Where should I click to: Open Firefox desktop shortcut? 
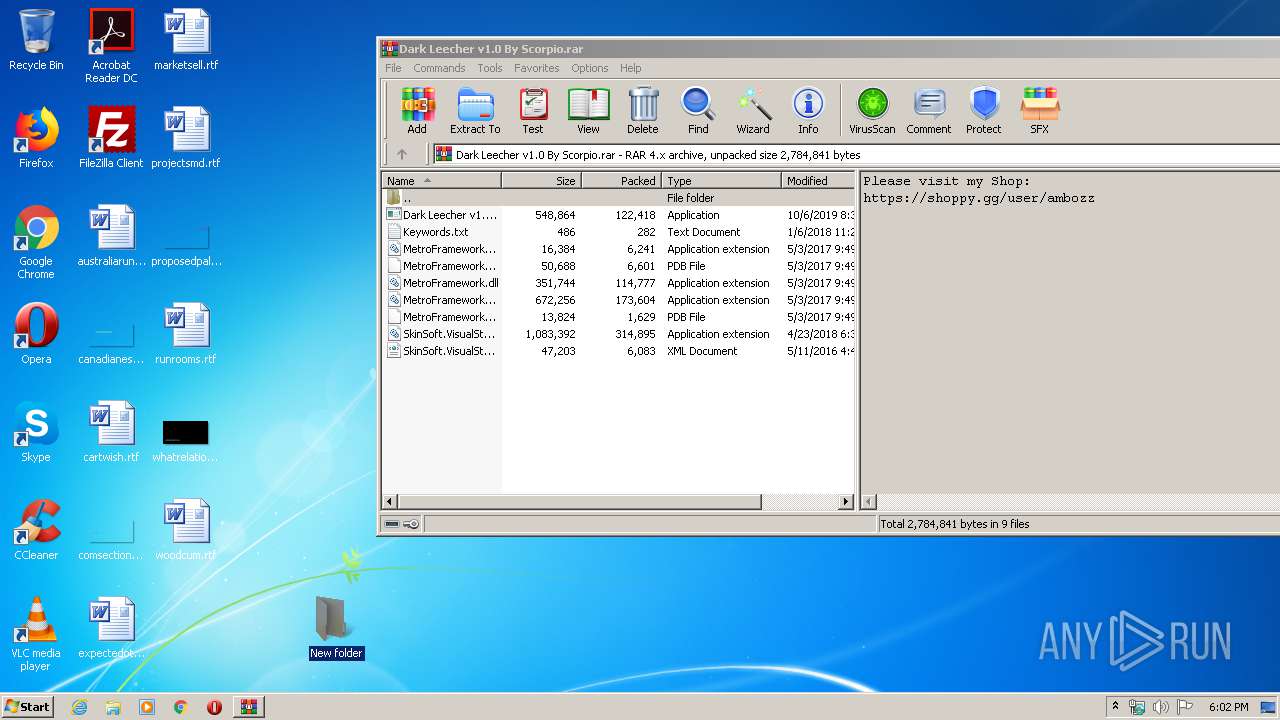36,138
